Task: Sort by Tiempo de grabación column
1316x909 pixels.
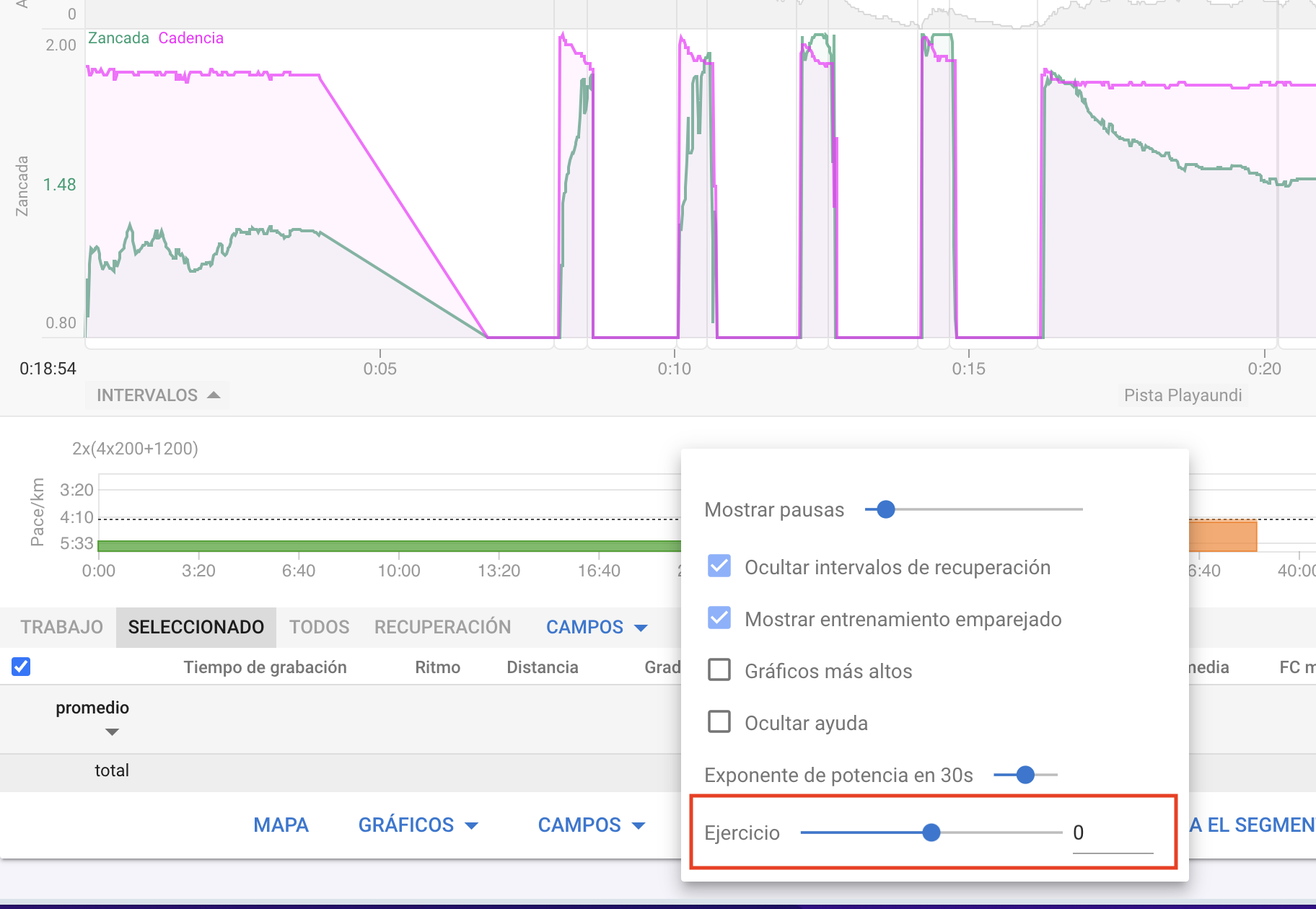Action: (265, 667)
